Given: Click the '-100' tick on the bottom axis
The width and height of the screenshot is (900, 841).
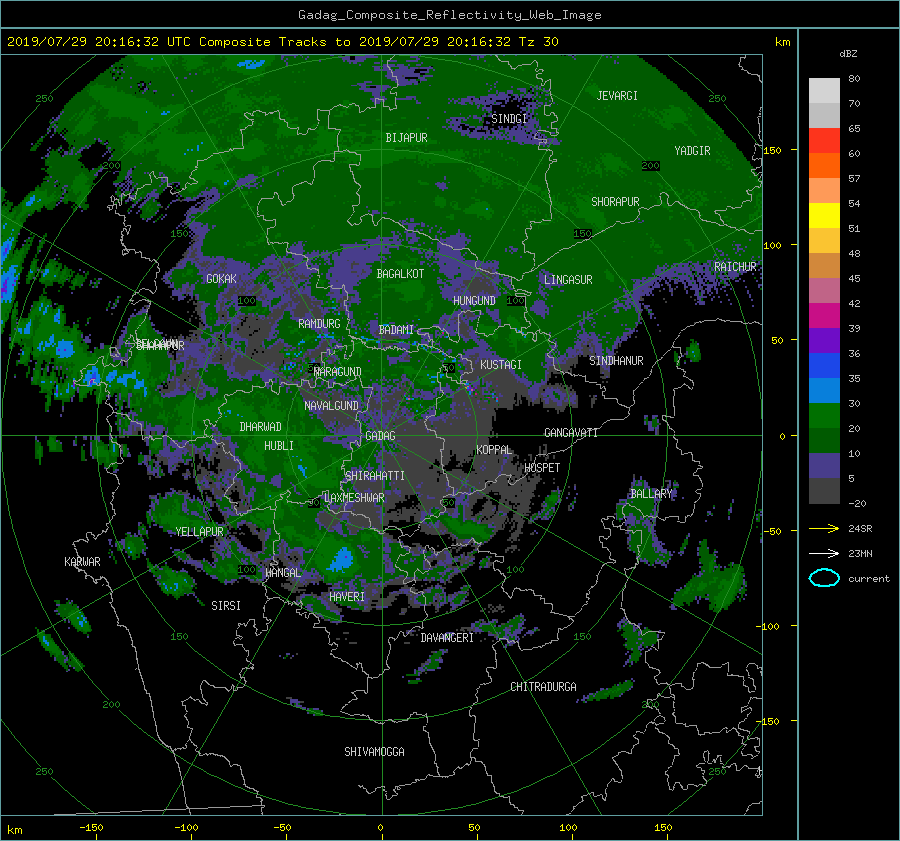Looking at the screenshot, I should 186,828.
